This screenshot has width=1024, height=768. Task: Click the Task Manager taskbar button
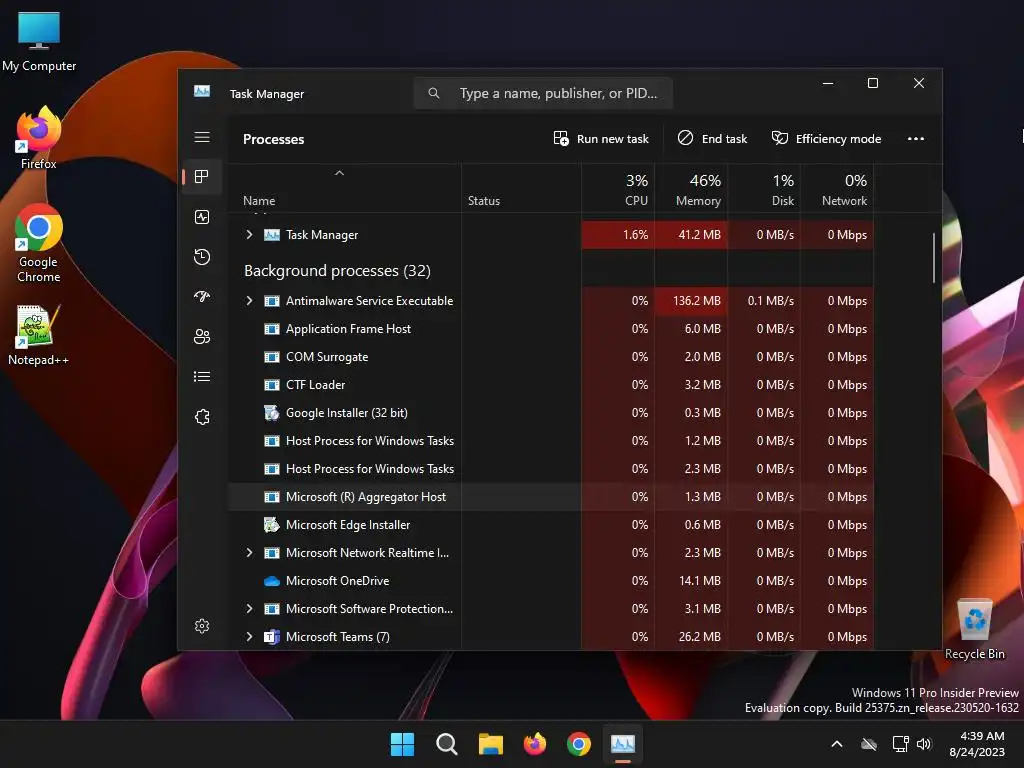[x=622, y=744]
